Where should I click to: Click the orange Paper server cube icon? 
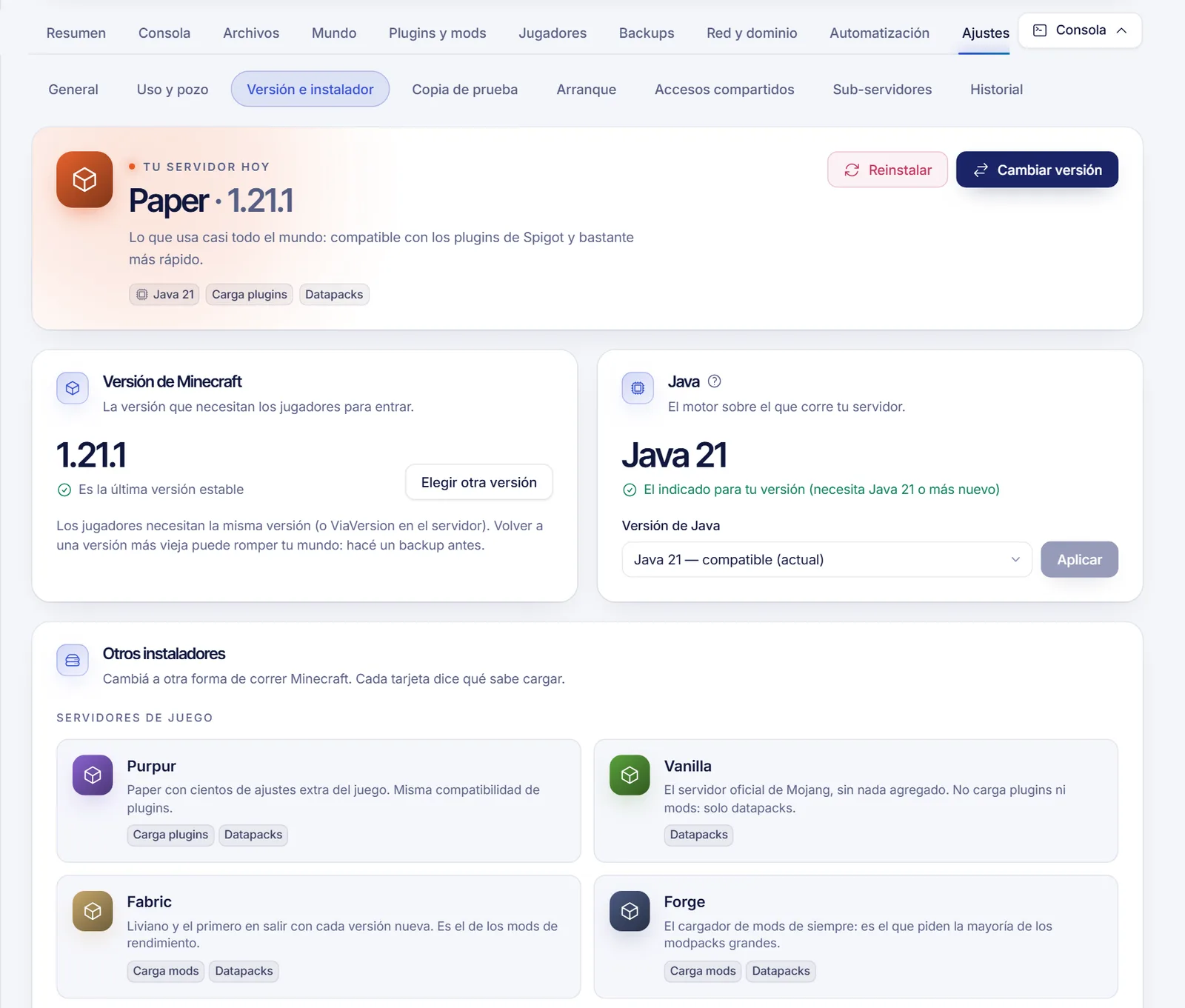click(84, 179)
